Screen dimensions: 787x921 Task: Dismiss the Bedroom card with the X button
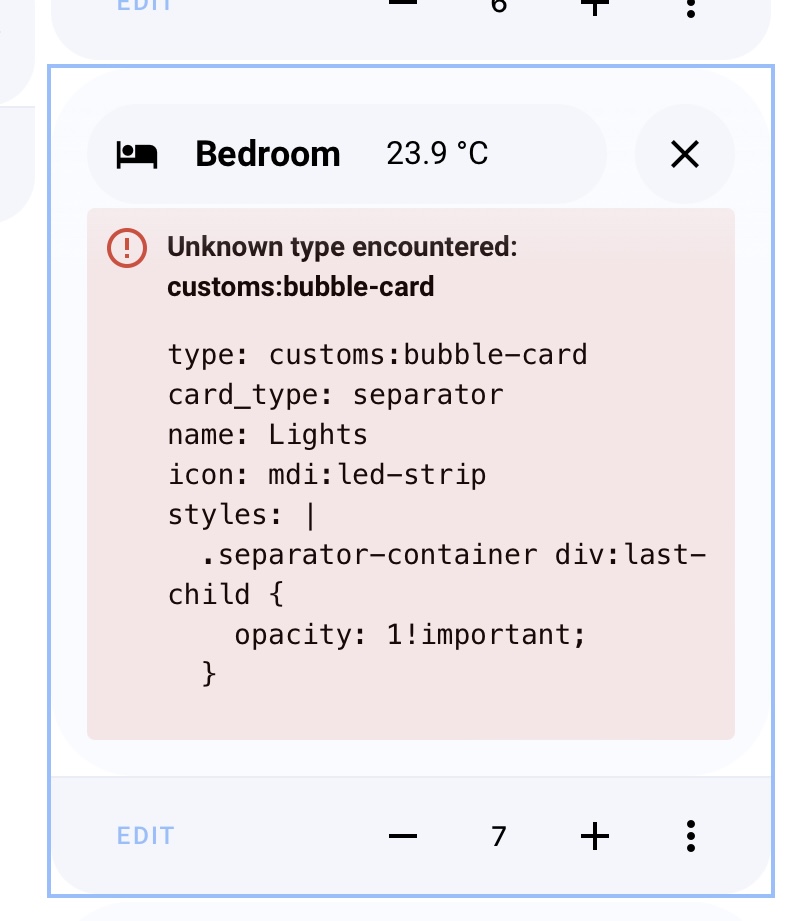coord(684,155)
